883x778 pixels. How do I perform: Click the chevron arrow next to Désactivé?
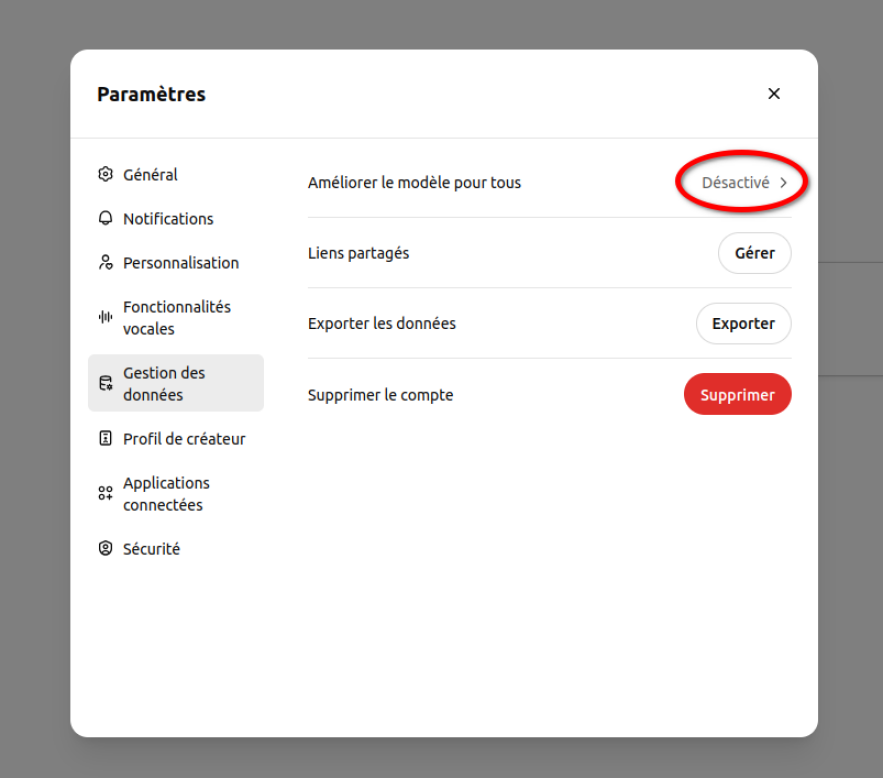[784, 183]
